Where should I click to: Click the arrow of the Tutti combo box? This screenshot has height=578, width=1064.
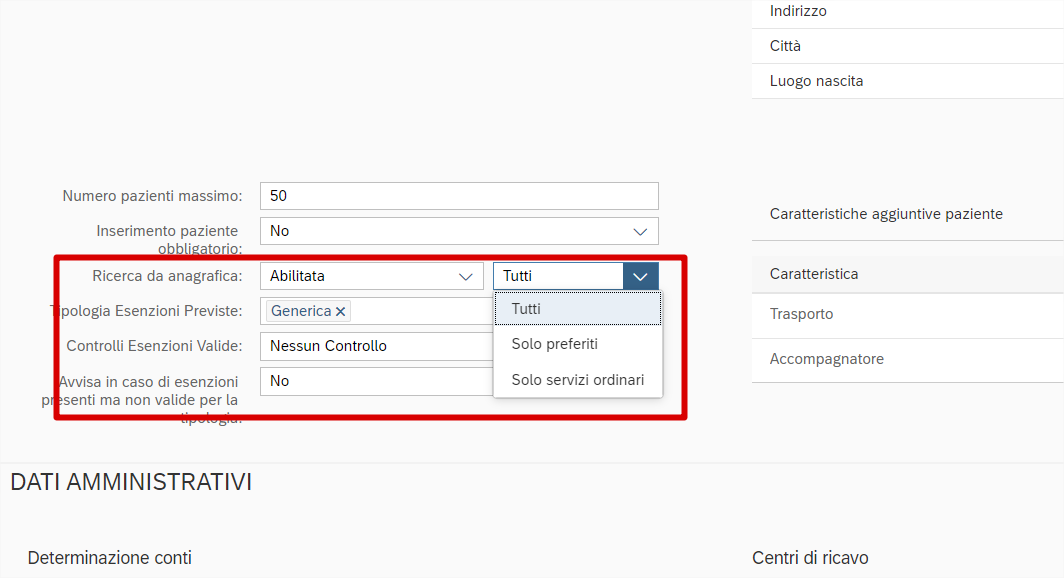(641, 276)
